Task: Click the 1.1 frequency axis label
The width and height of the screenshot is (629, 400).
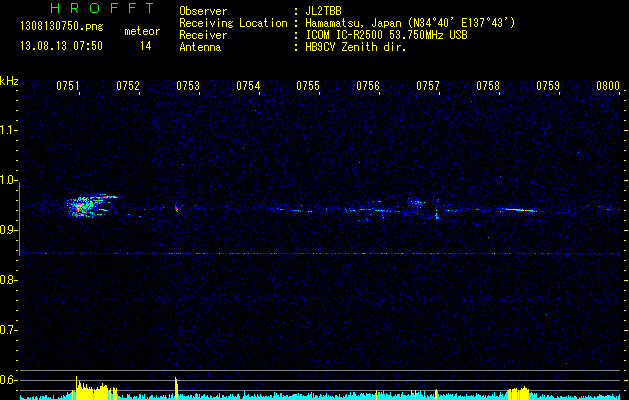Action: (9, 130)
